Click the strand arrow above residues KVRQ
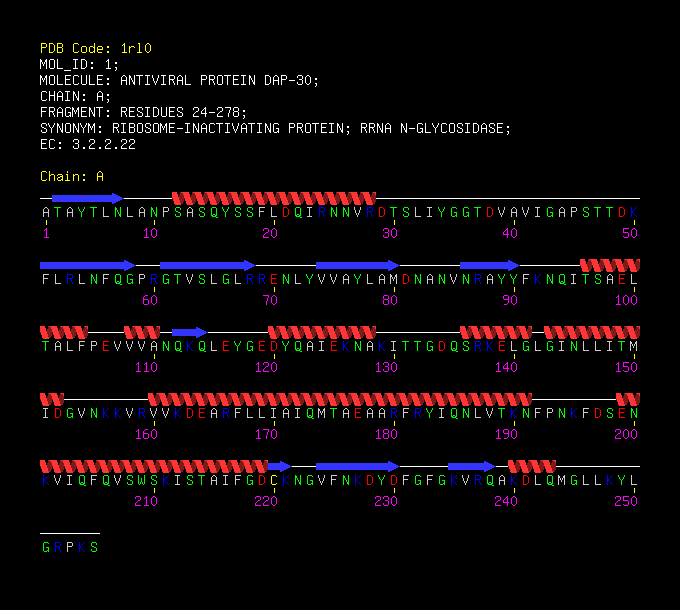 (x=472, y=466)
